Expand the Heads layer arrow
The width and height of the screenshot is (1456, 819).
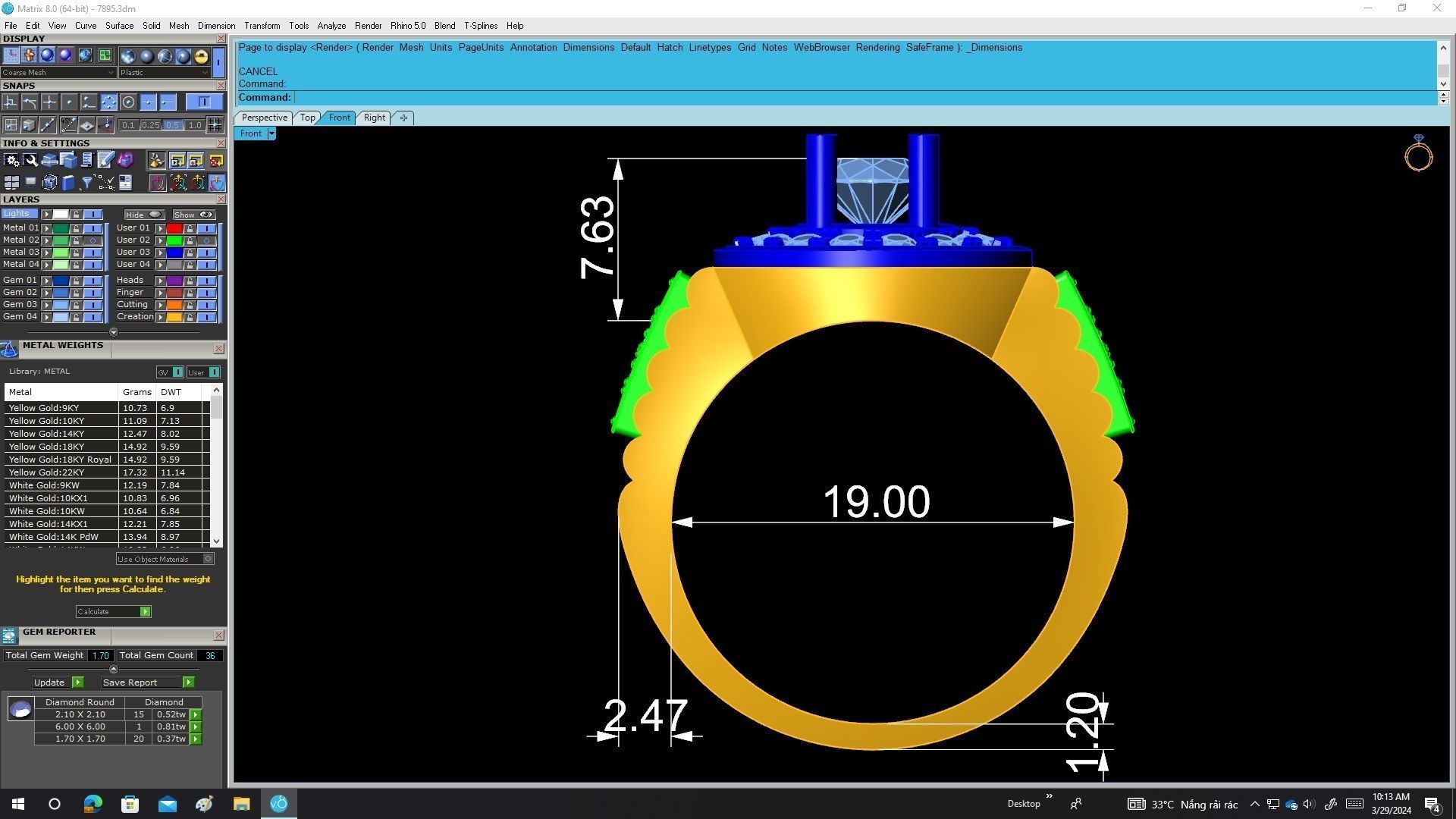click(x=161, y=281)
